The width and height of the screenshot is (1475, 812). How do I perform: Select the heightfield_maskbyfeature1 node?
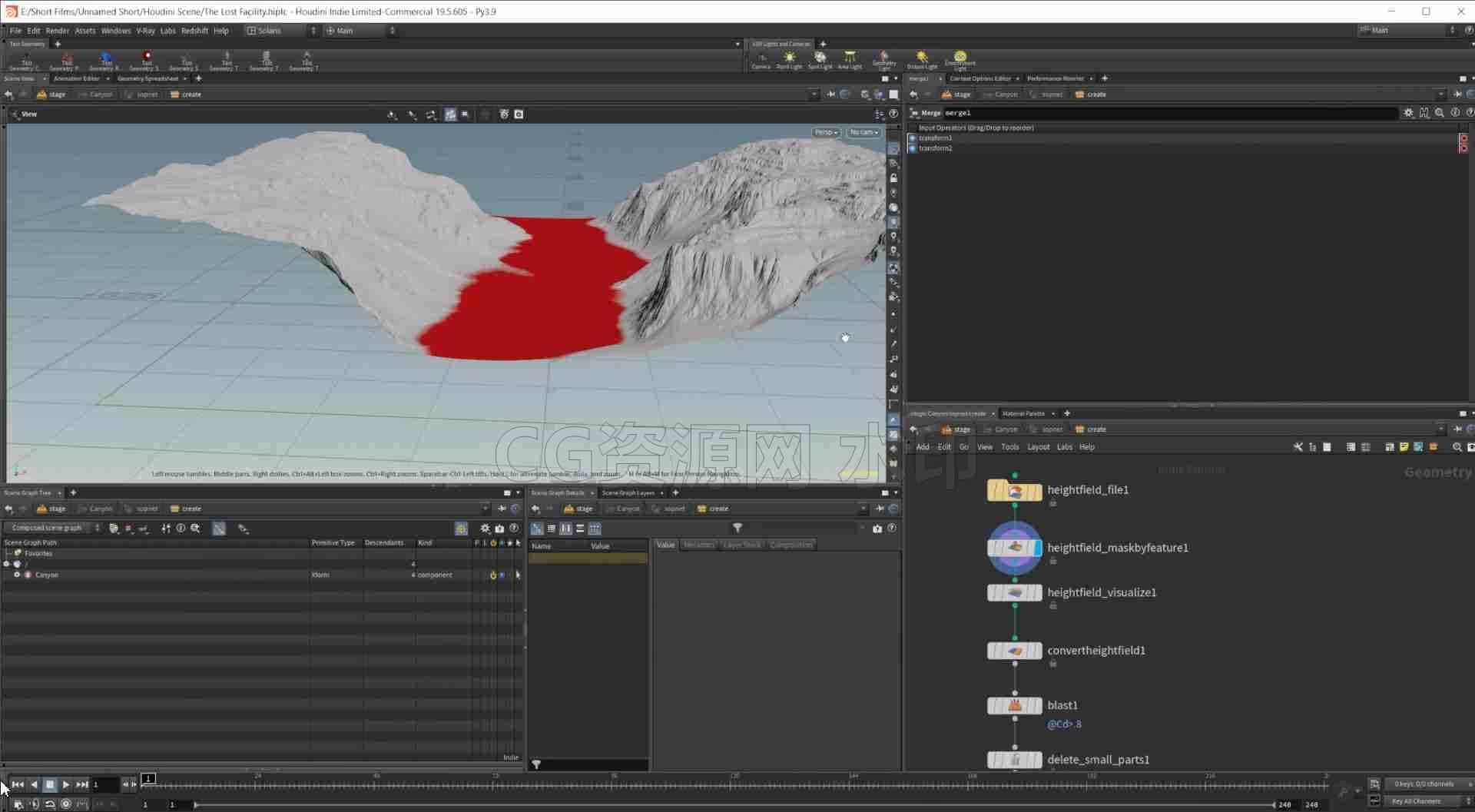click(1014, 548)
